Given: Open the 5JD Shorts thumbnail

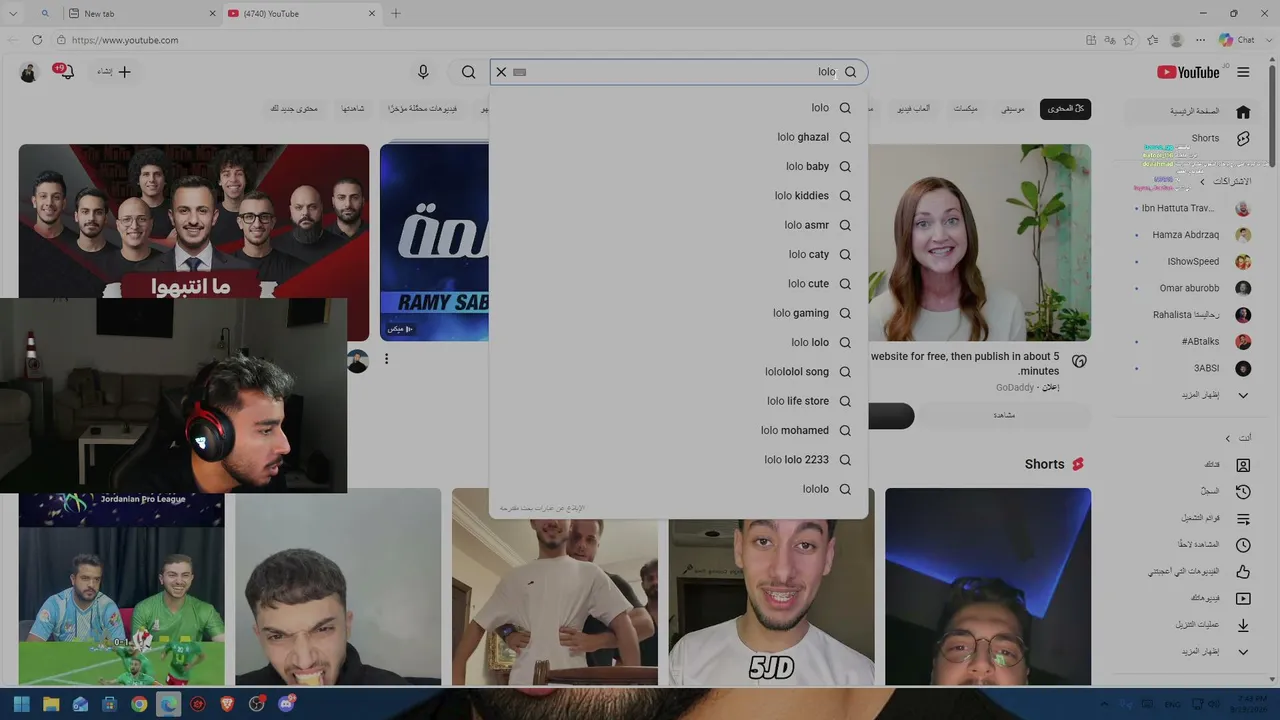Looking at the screenshot, I should click(x=771, y=587).
